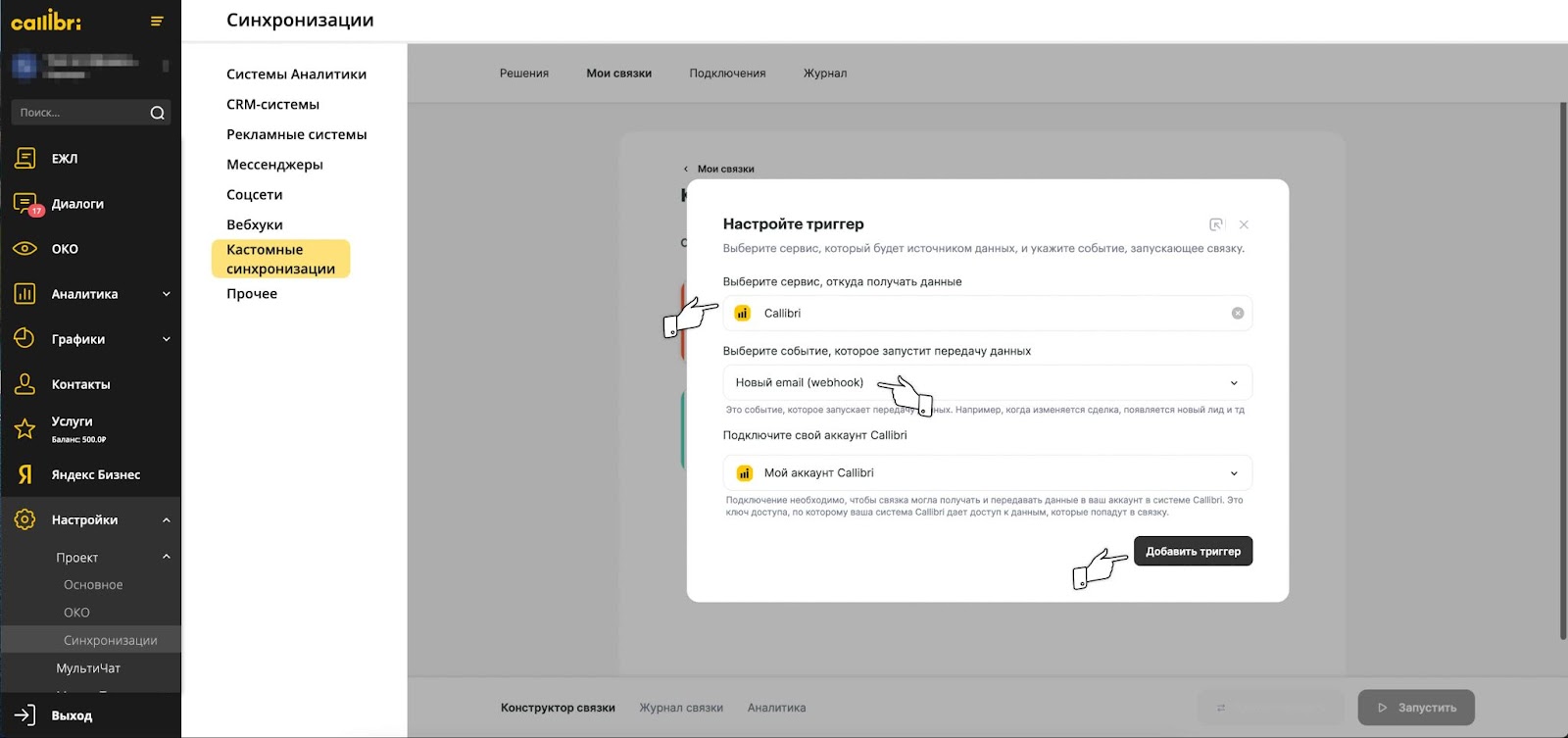Select Соцсети category
Viewport: 1568px width, 738px height.
coord(254,195)
